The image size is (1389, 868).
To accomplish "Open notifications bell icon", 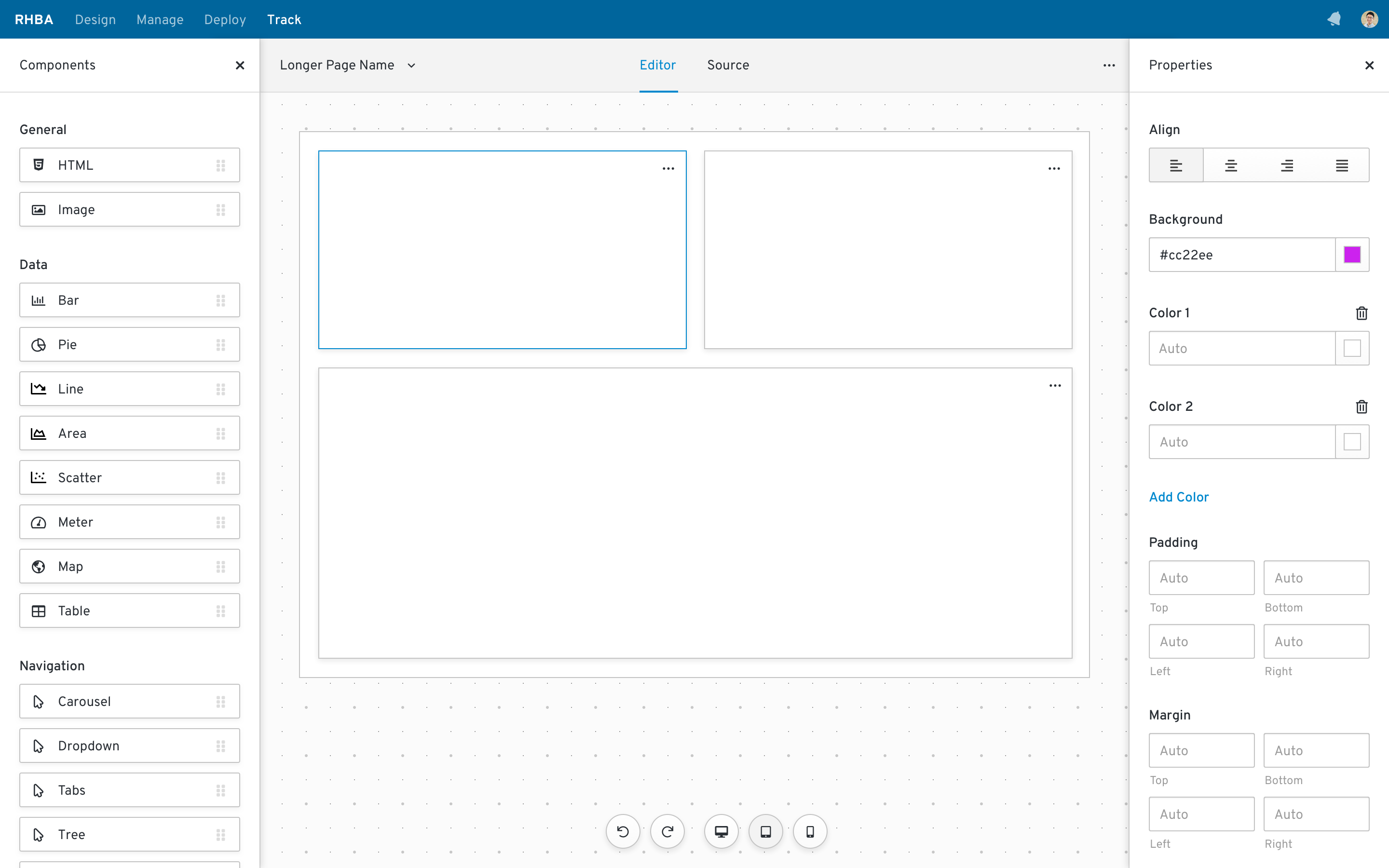I will pos(1334,19).
